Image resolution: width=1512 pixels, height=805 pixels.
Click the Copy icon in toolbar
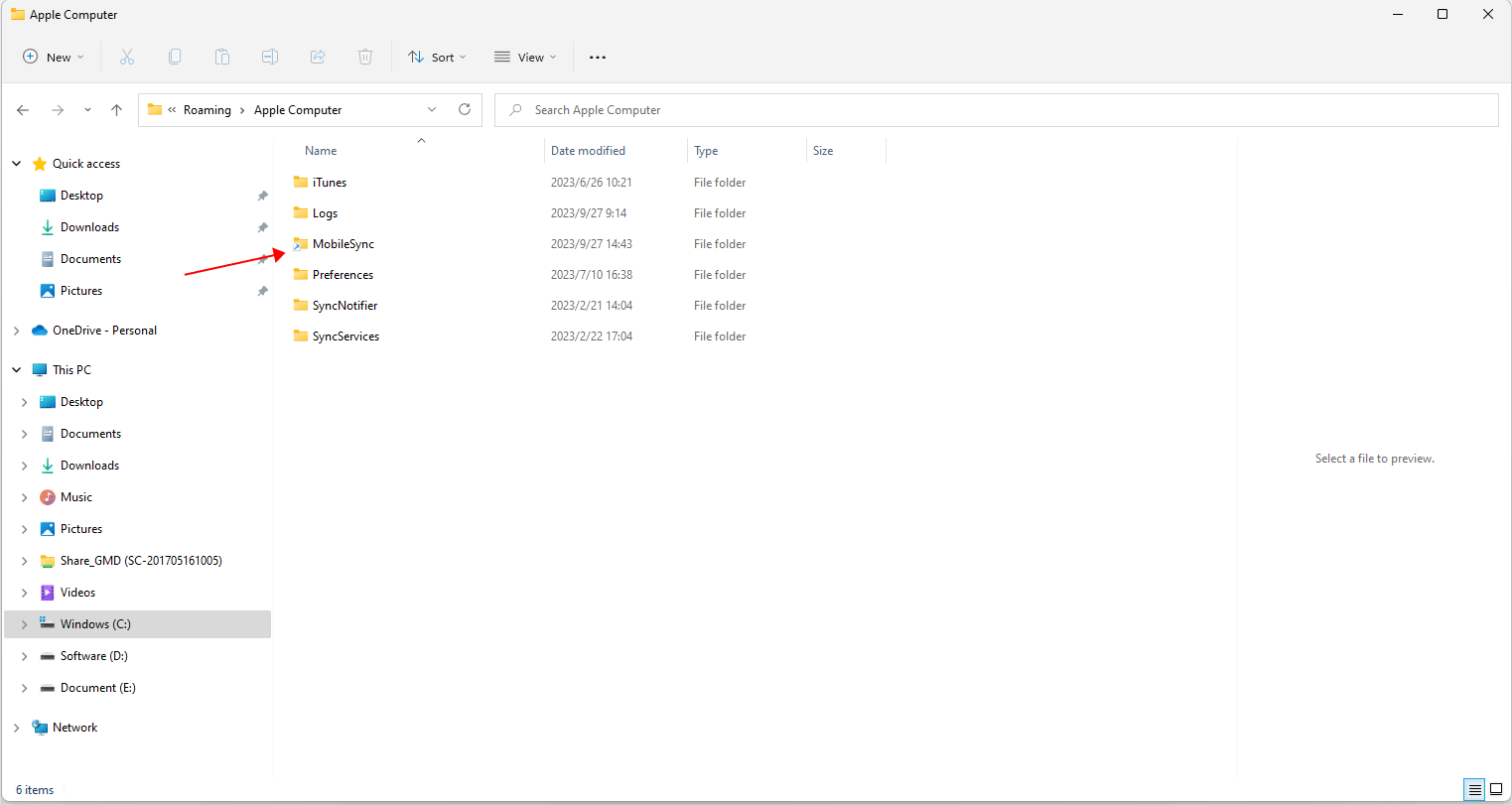175,57
